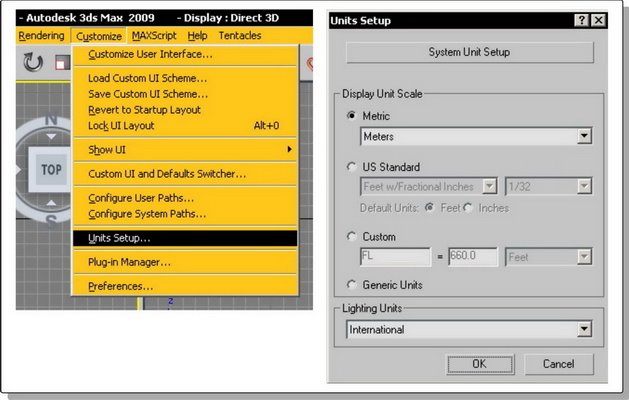Open the Customize menu
This screenshot has width=629, height=400.
point(99,36)
